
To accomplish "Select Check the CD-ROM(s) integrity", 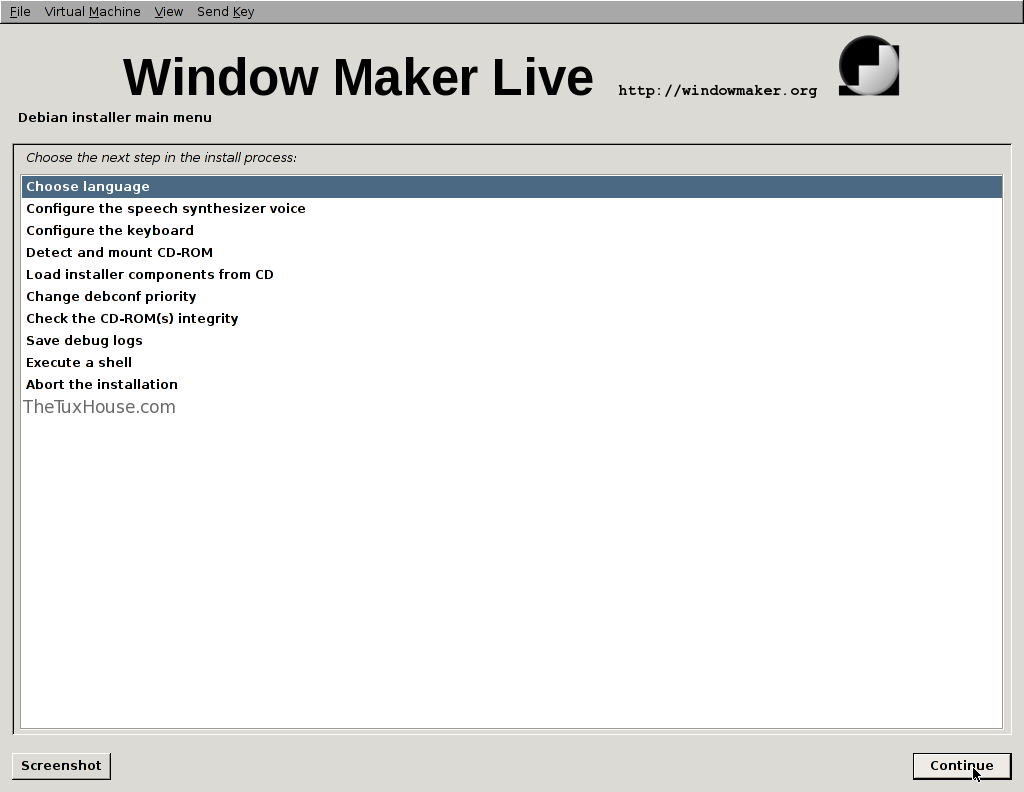I will [x=512, y=319].
